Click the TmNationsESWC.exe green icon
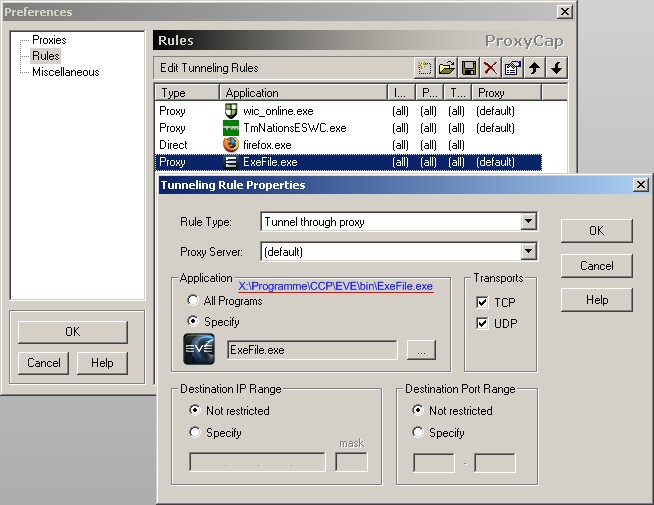The height and width of the screenshot is (505, 654). [231, 128]
